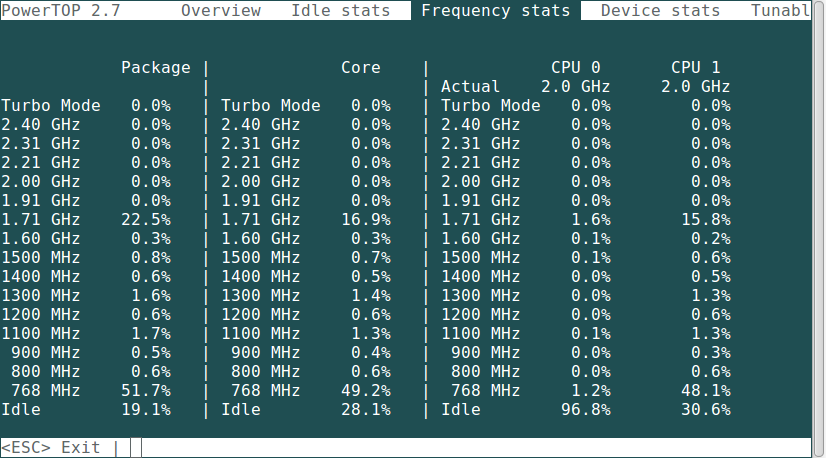Open the Idle stats tab

coord(341,11)
